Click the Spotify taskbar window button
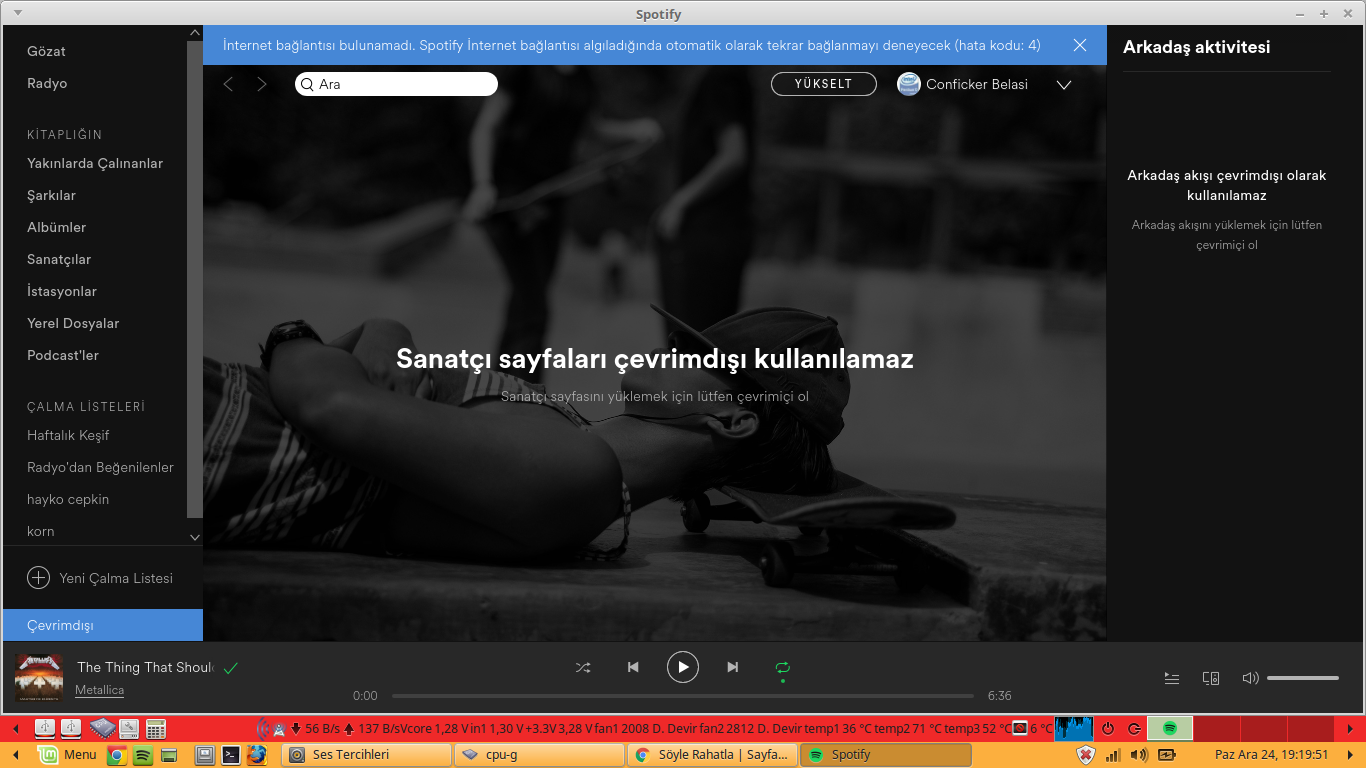Image resolution: width=1366 pixels, height=768 pixels. [x=886, y=755]
